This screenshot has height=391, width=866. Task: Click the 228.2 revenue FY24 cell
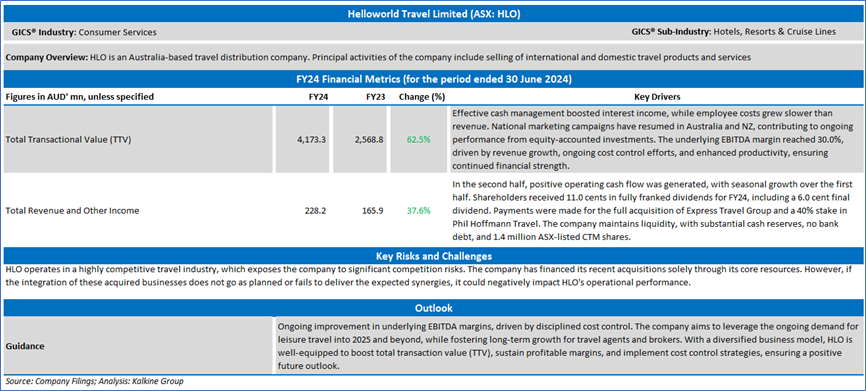(x=316, y=210)
